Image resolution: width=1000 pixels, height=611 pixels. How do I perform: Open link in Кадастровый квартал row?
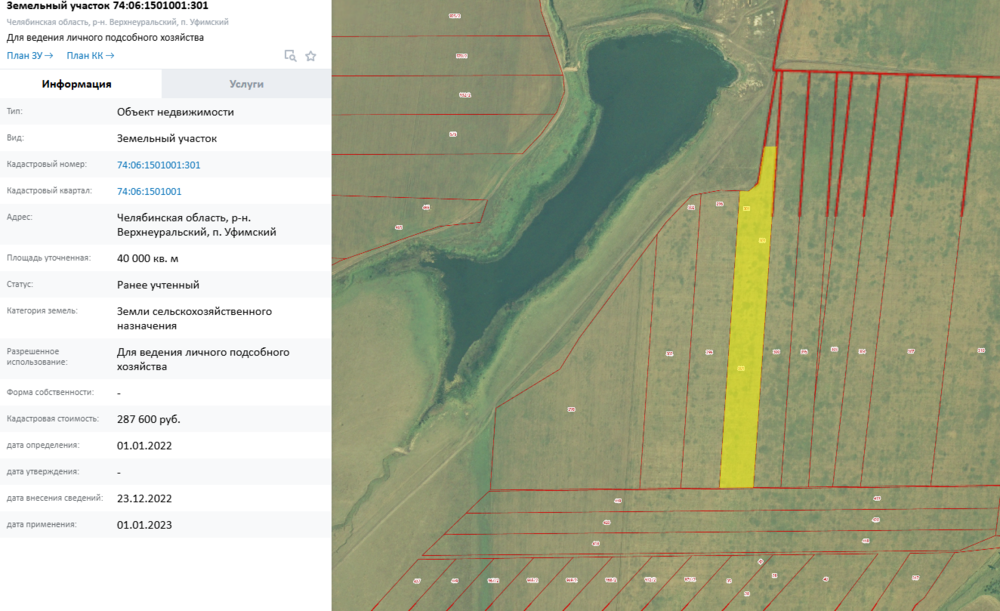149,191
